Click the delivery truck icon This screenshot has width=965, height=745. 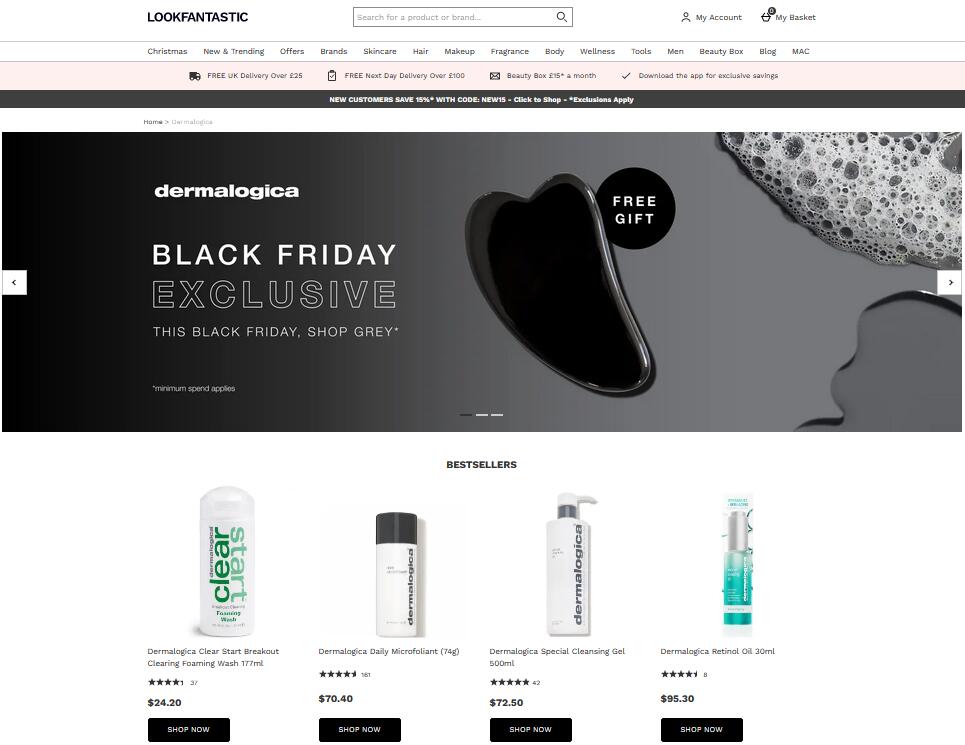(x=194, y=76)
